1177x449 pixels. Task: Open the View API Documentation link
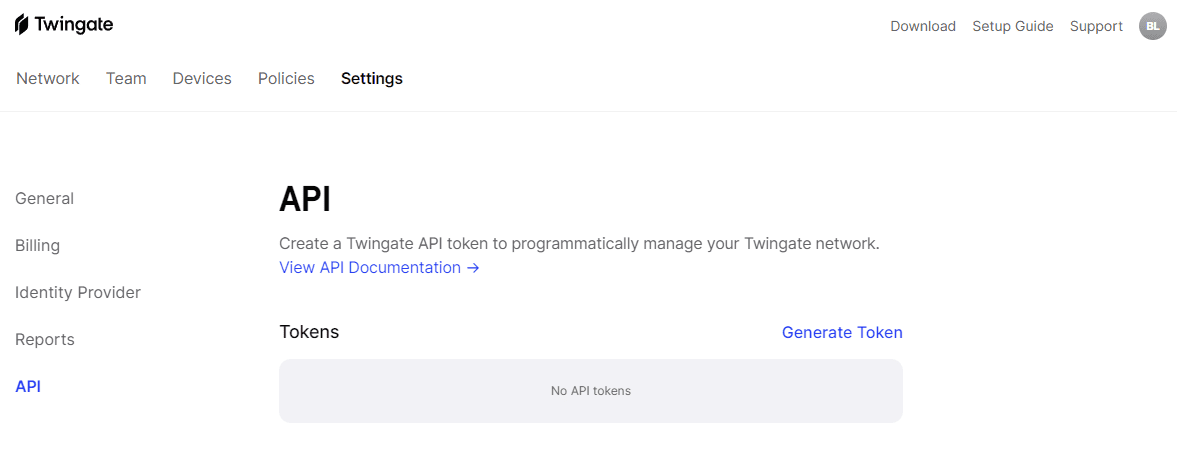[x=379, y=267]
